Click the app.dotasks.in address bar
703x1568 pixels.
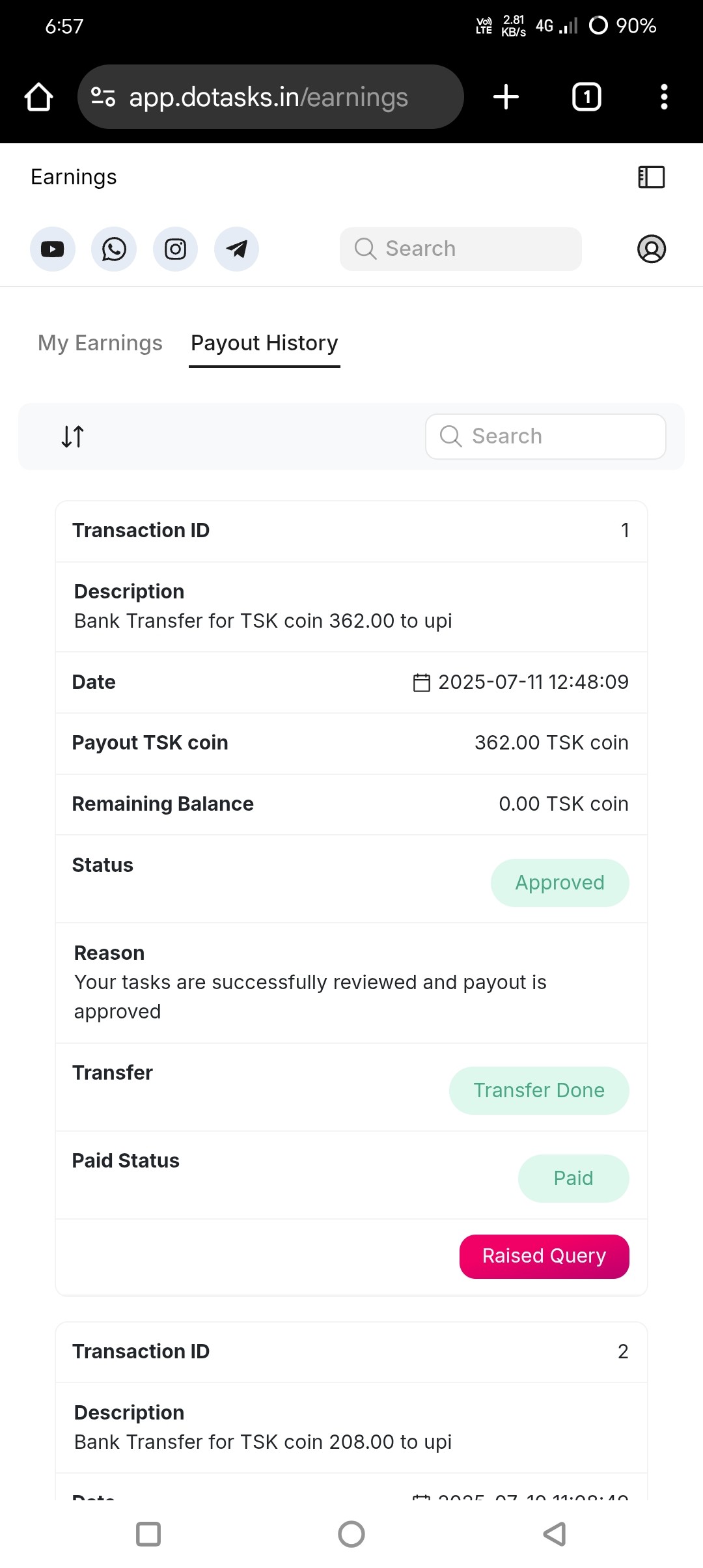coord(270,97)
